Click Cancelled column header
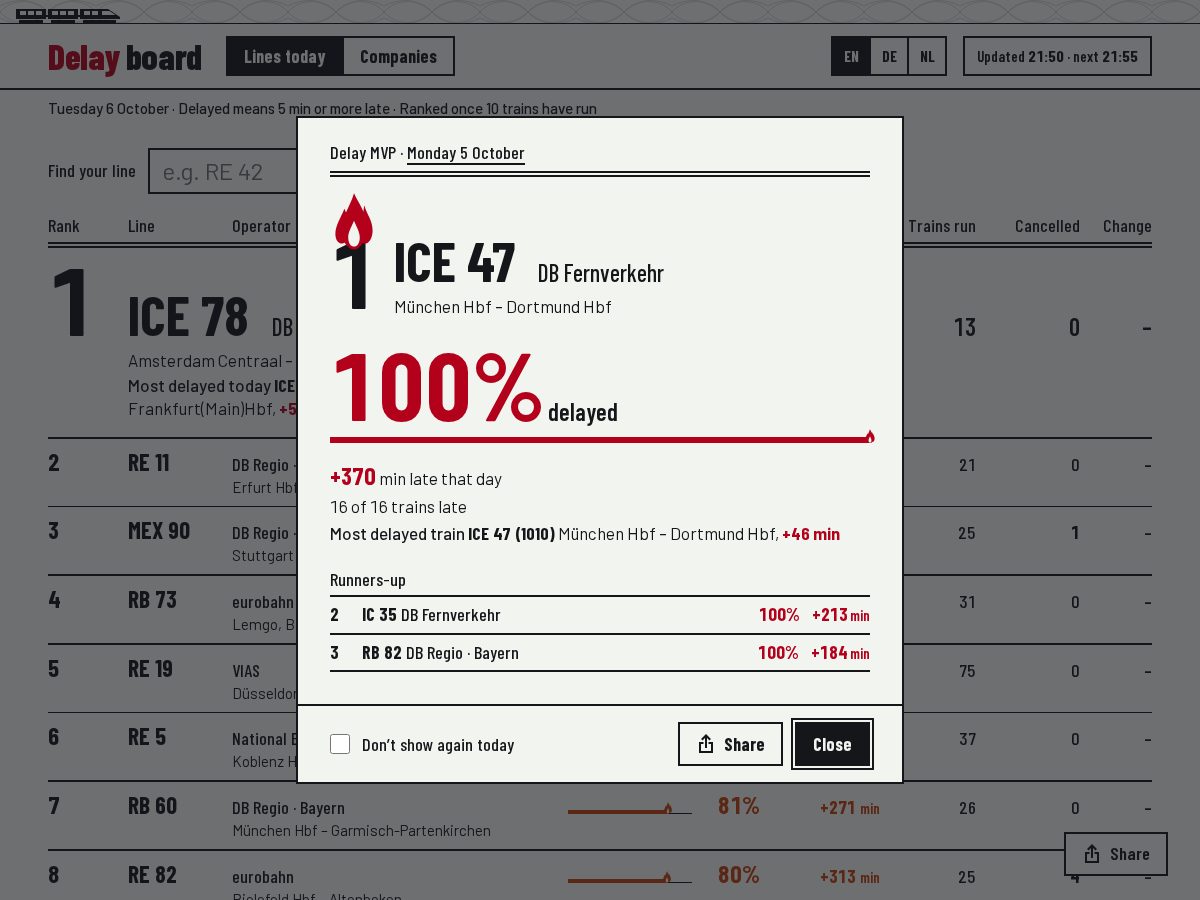Image resolution: width=1200 pixels, height=900 pixels. (1047, 226)
